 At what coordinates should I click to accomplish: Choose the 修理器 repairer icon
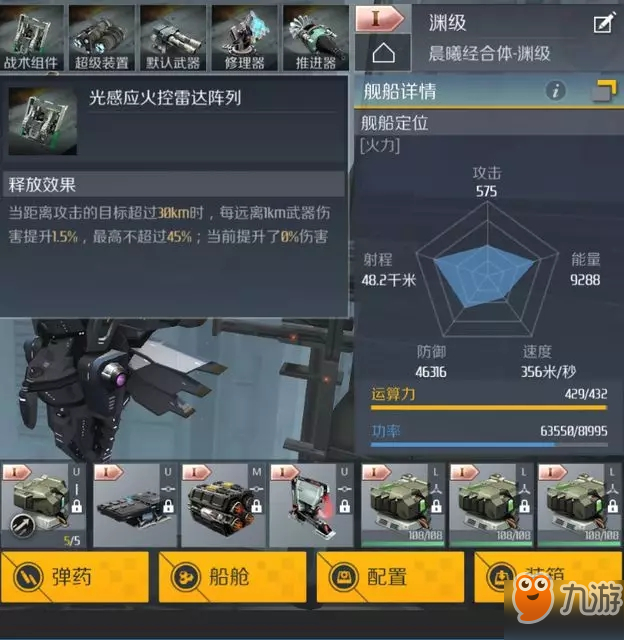click(244, 38)
